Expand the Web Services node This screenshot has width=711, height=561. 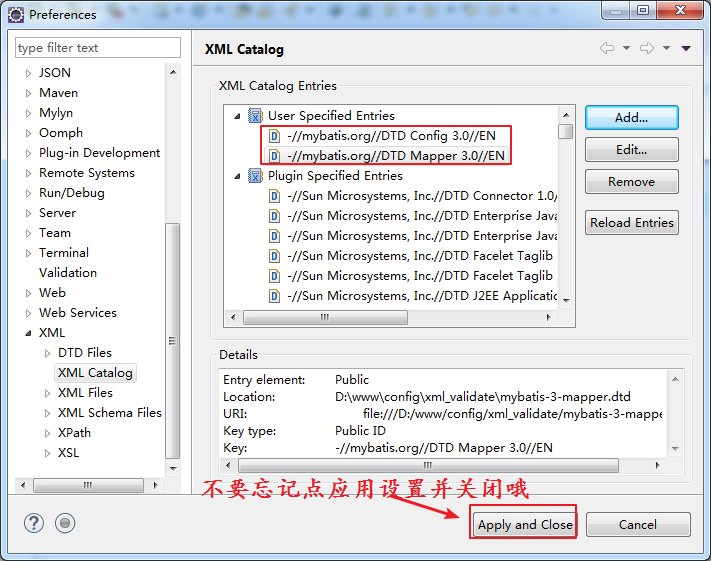(x=29, y=313)
